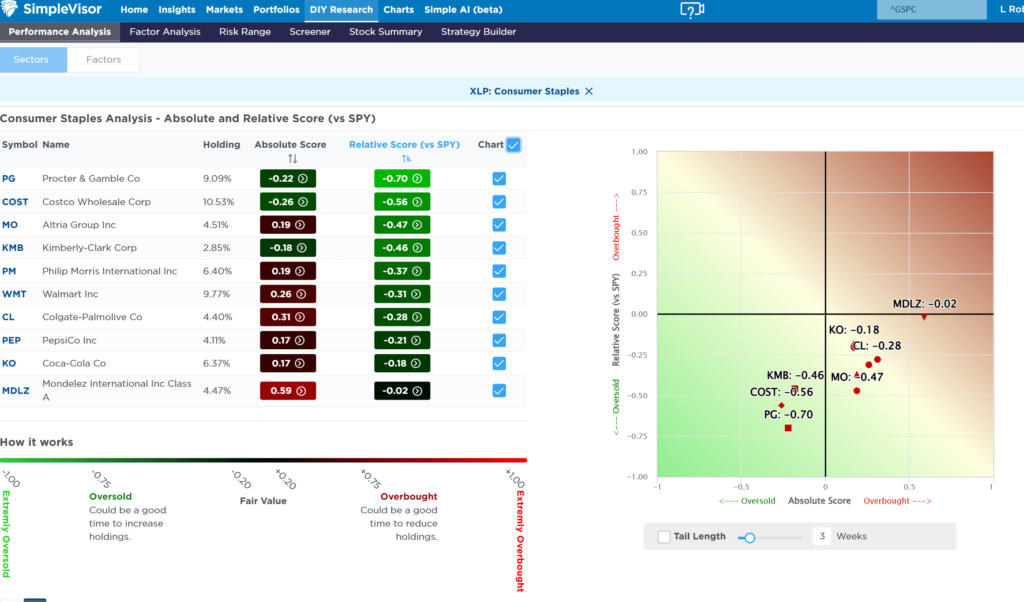
Task: Open detail arrow on COST relative score
Action: [x=417, y=202]
